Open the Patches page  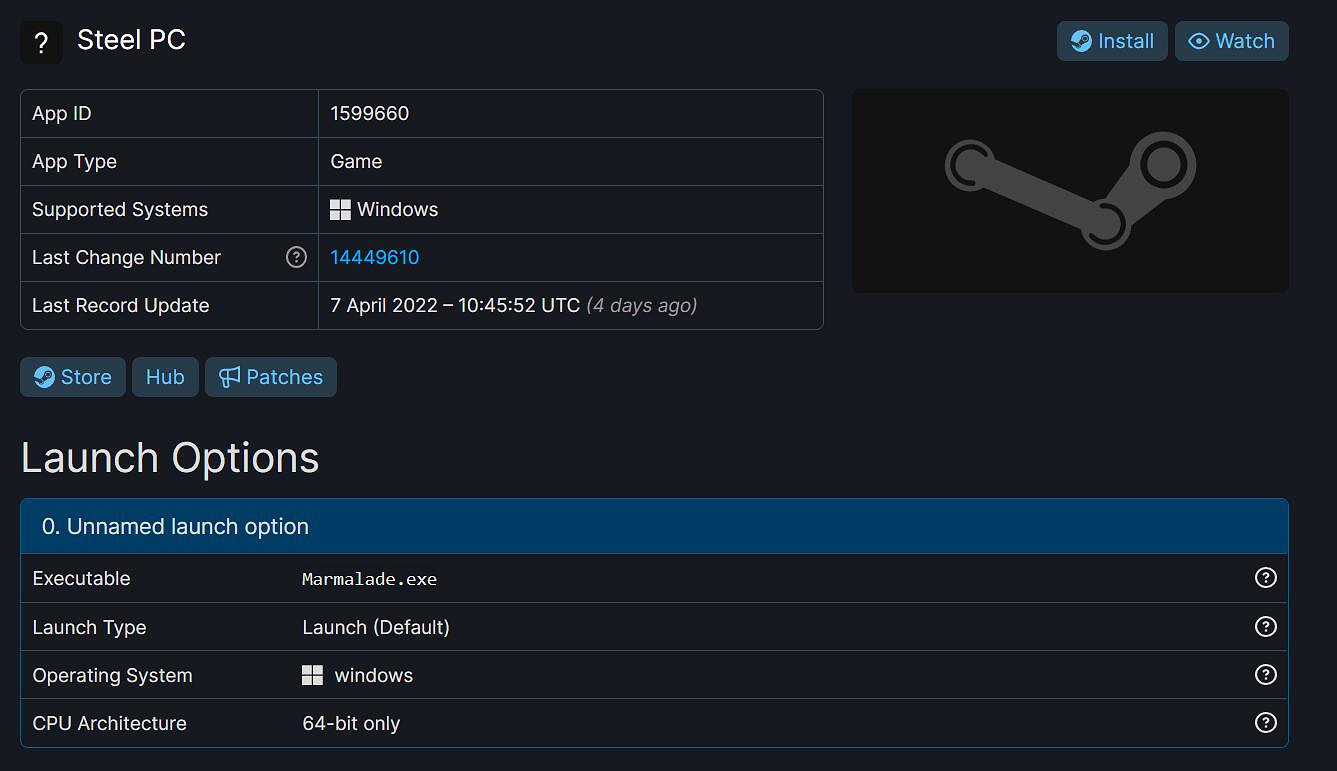click(x=270, y=377)
